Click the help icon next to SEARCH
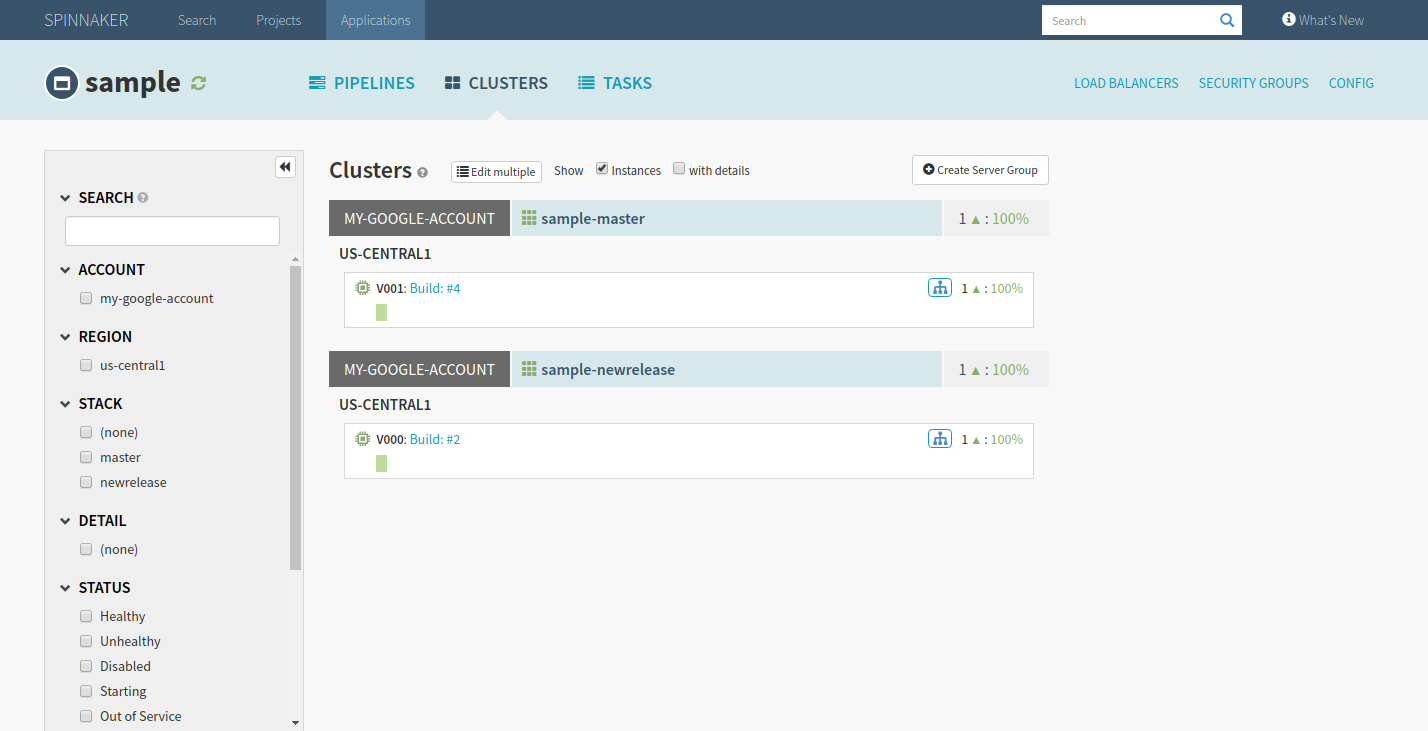Screen dimensions: 1428x731 (x=143, y=198)
